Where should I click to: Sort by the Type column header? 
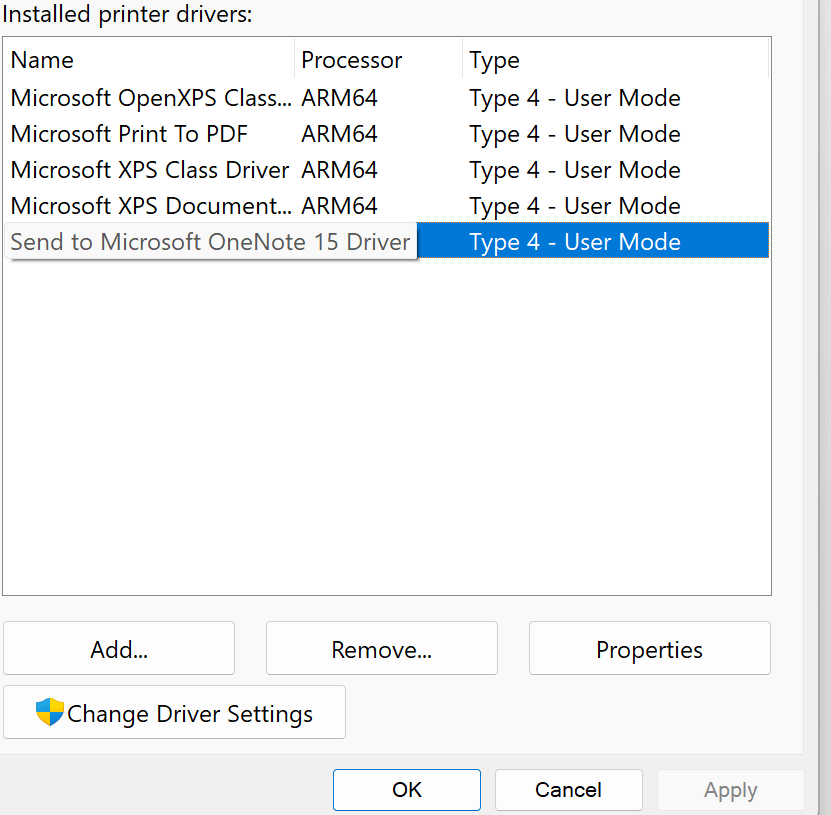615,60
